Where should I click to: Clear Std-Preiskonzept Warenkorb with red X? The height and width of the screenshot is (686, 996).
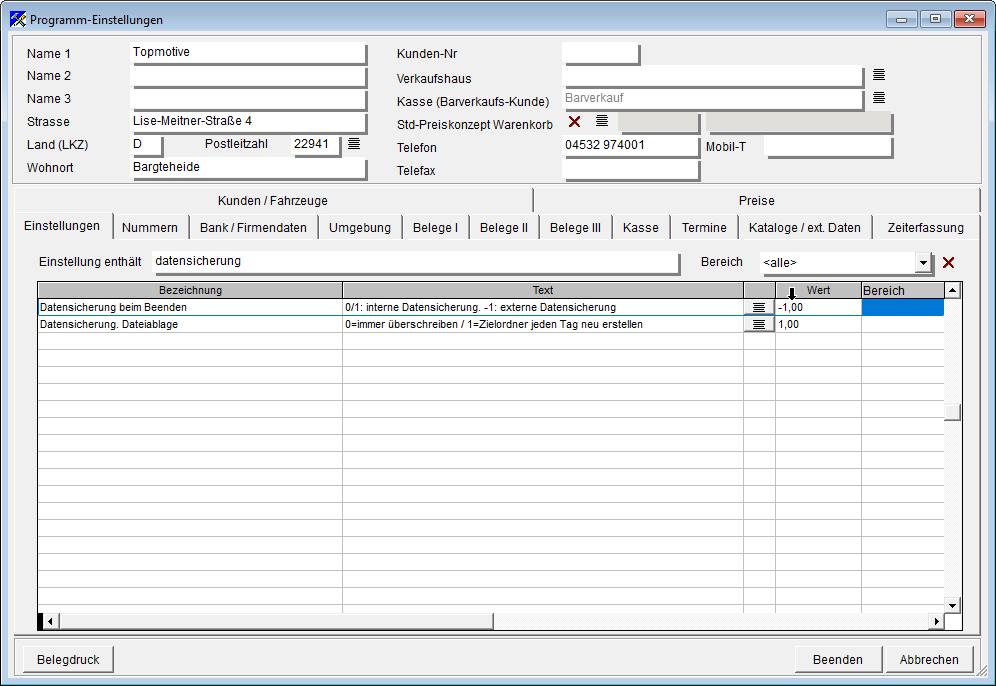click(574, 121)
